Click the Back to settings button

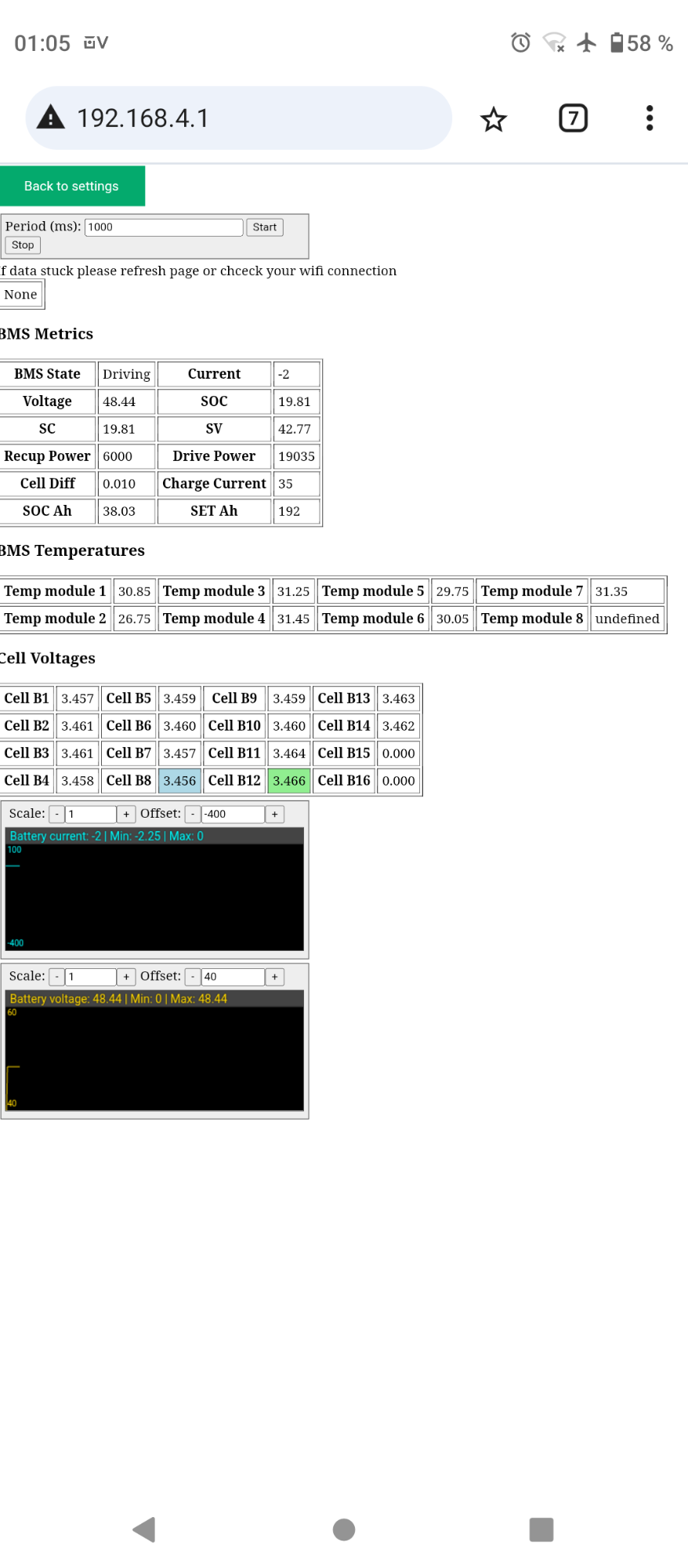tap(72, 186)
